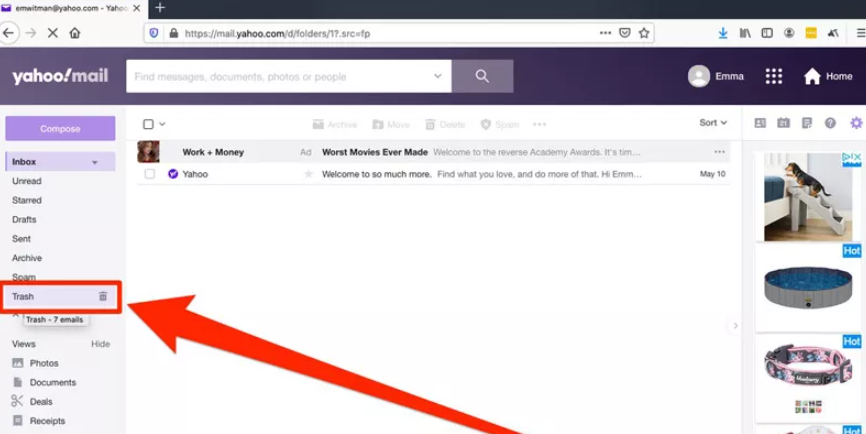The image size is (866, 434).
Task: Open the Notepad icon in right panel
Action: click(x=807, y=123)
